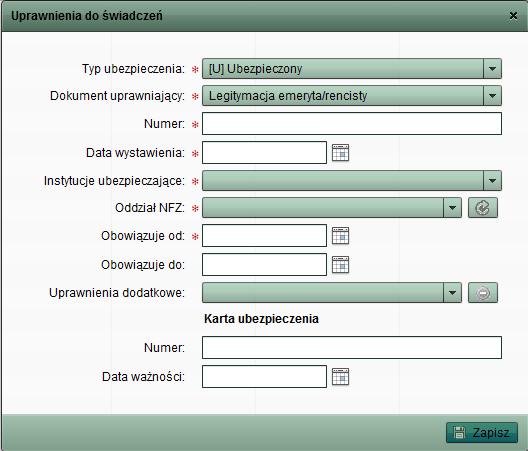Click refresh button next to Oddział NFZ
This screenshot has width=528, height=451.
[483, 207]
